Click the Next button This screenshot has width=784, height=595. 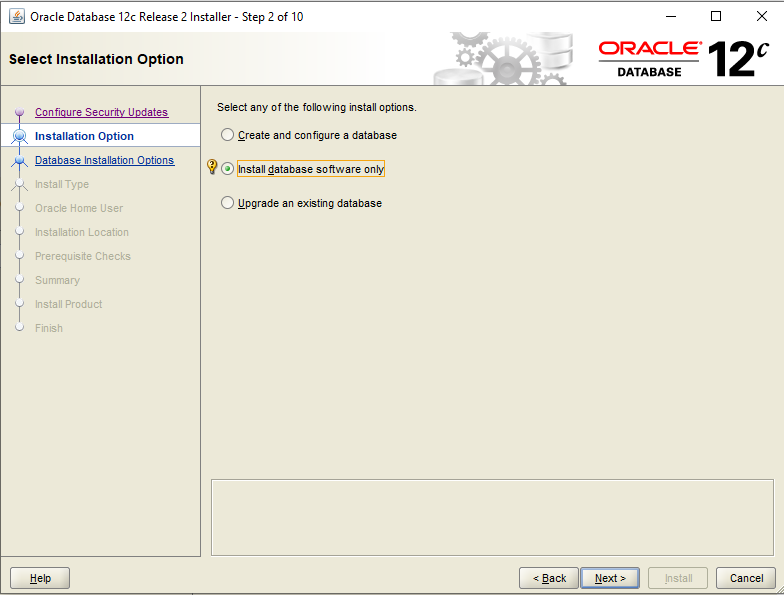(610, 578)
